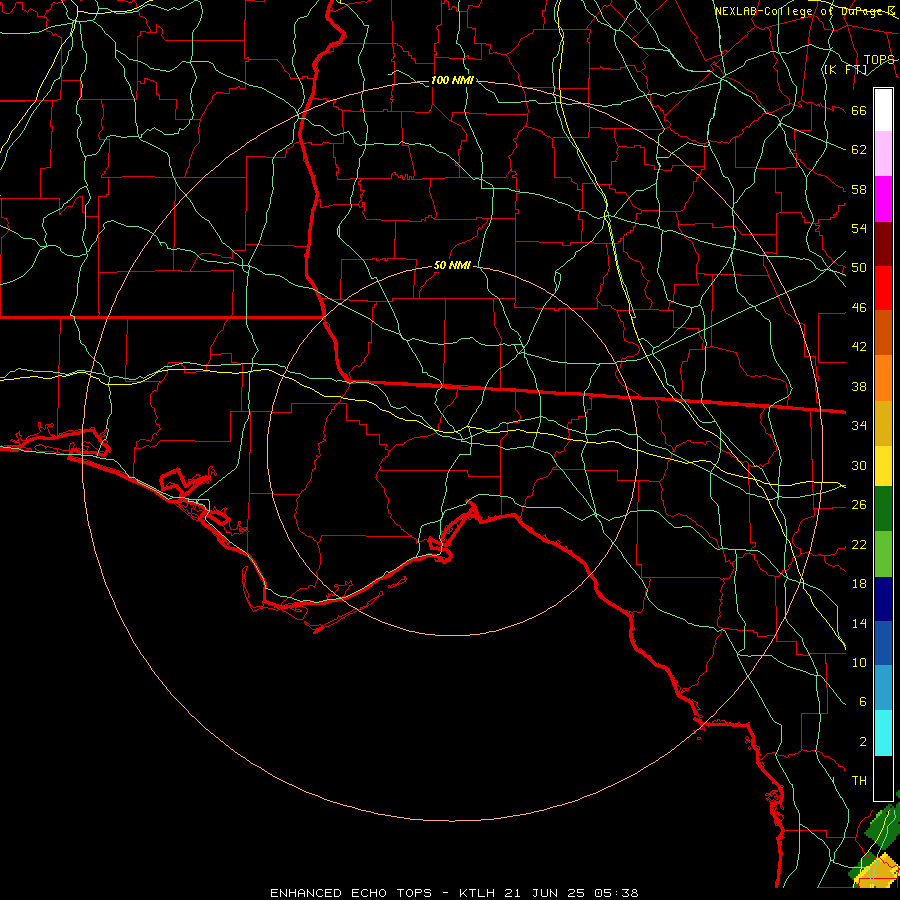This screenshot has width=900, height=900.
Task: Click the legend value 10
Action: point(859,662)
